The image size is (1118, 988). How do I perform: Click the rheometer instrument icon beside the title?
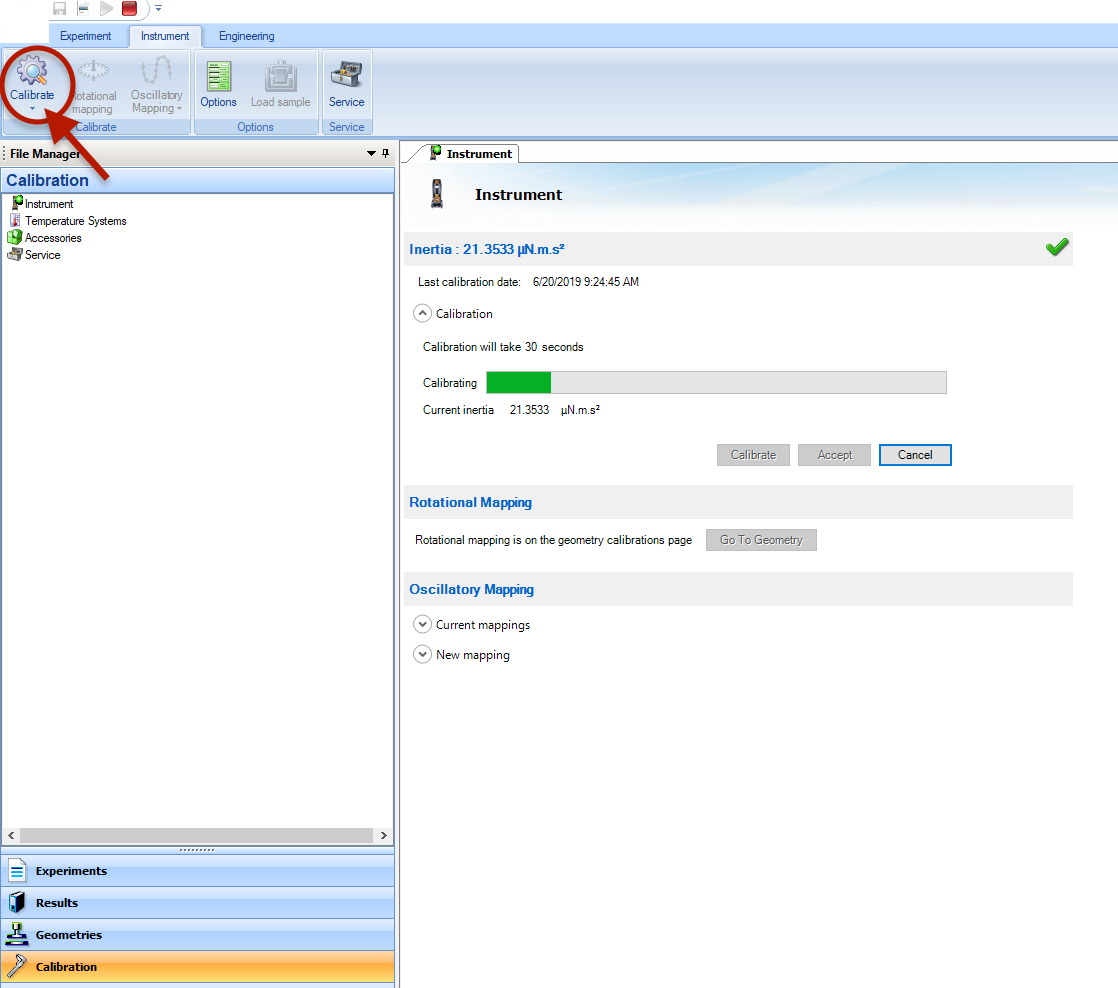tap(437, 194)
